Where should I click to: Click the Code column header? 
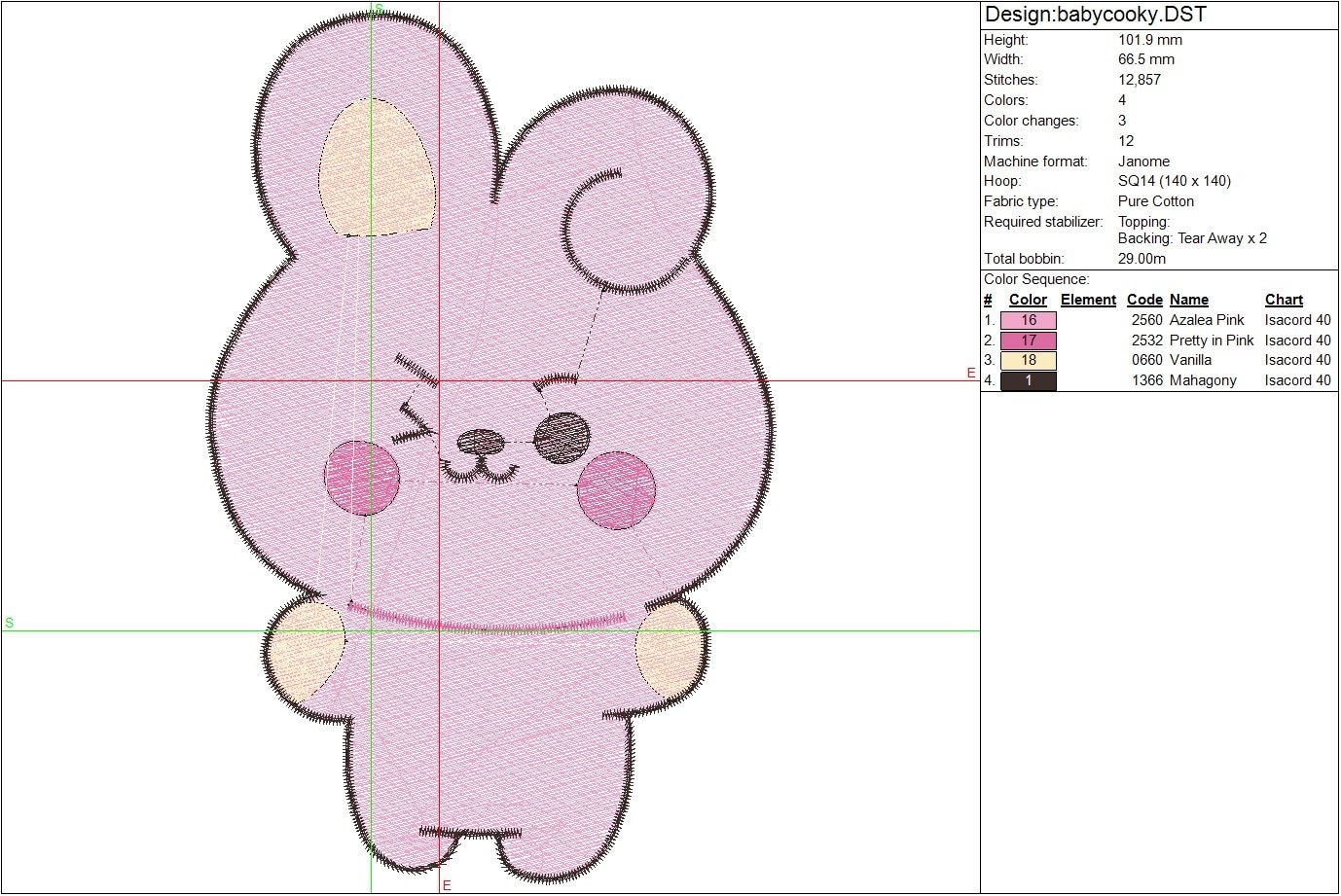click(x=1144, y=299)
